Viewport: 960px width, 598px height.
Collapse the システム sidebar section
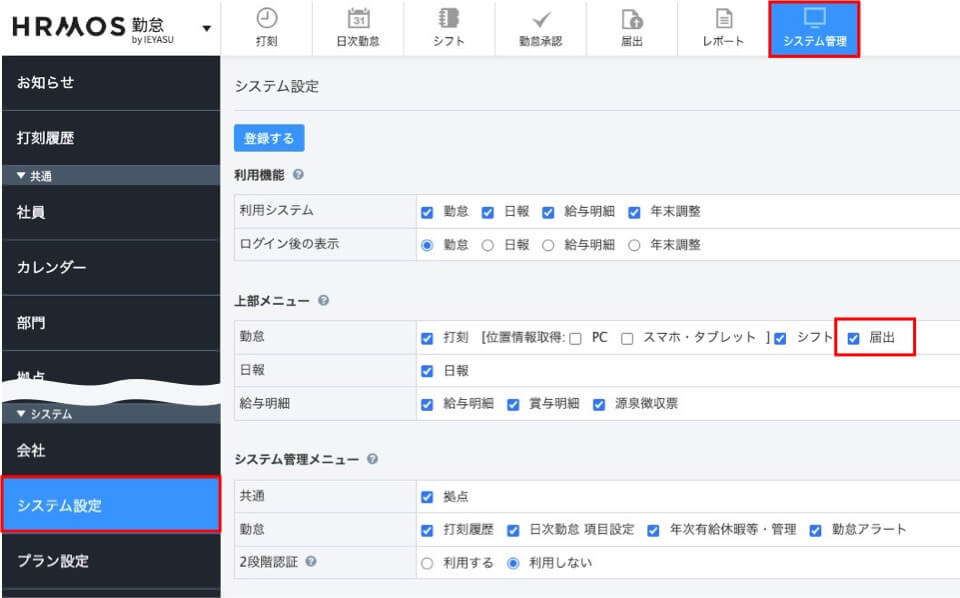pos(21,414)
